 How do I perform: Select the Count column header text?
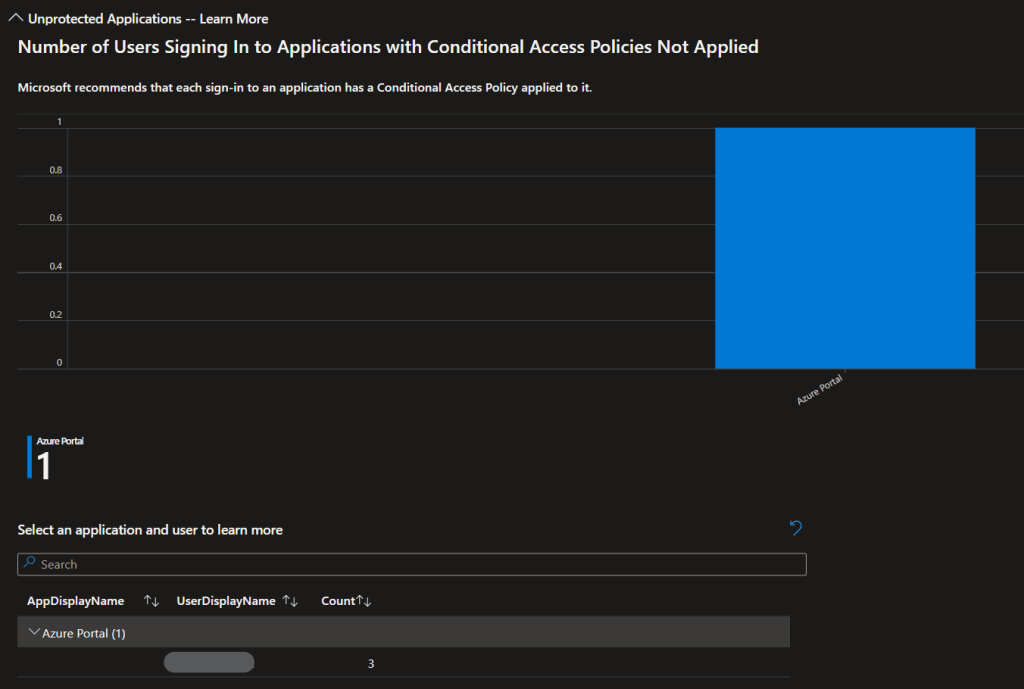[338, 601]
